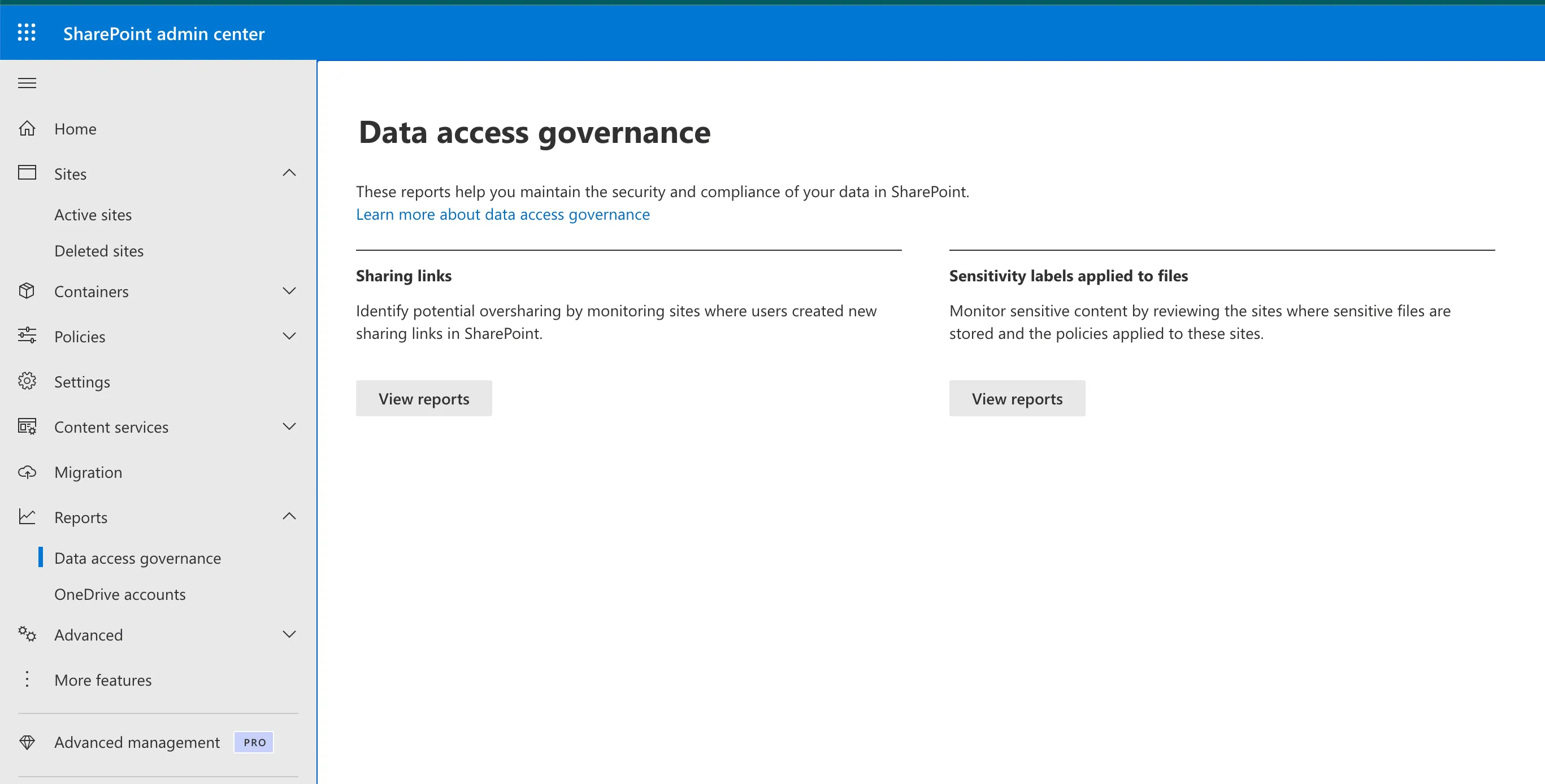
Task: Collapse navigation with the hamburger icon
Action: [27, 82]
